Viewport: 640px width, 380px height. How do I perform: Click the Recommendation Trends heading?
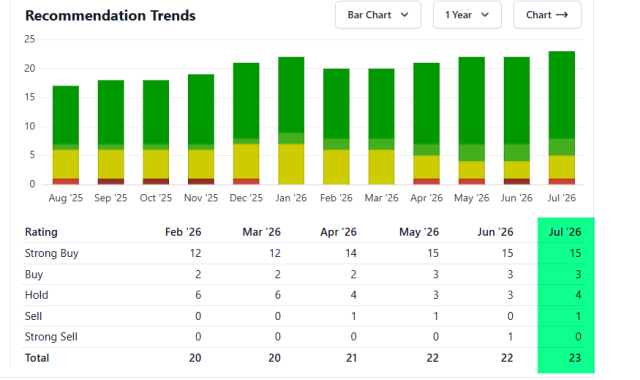[x=110, y=16]
